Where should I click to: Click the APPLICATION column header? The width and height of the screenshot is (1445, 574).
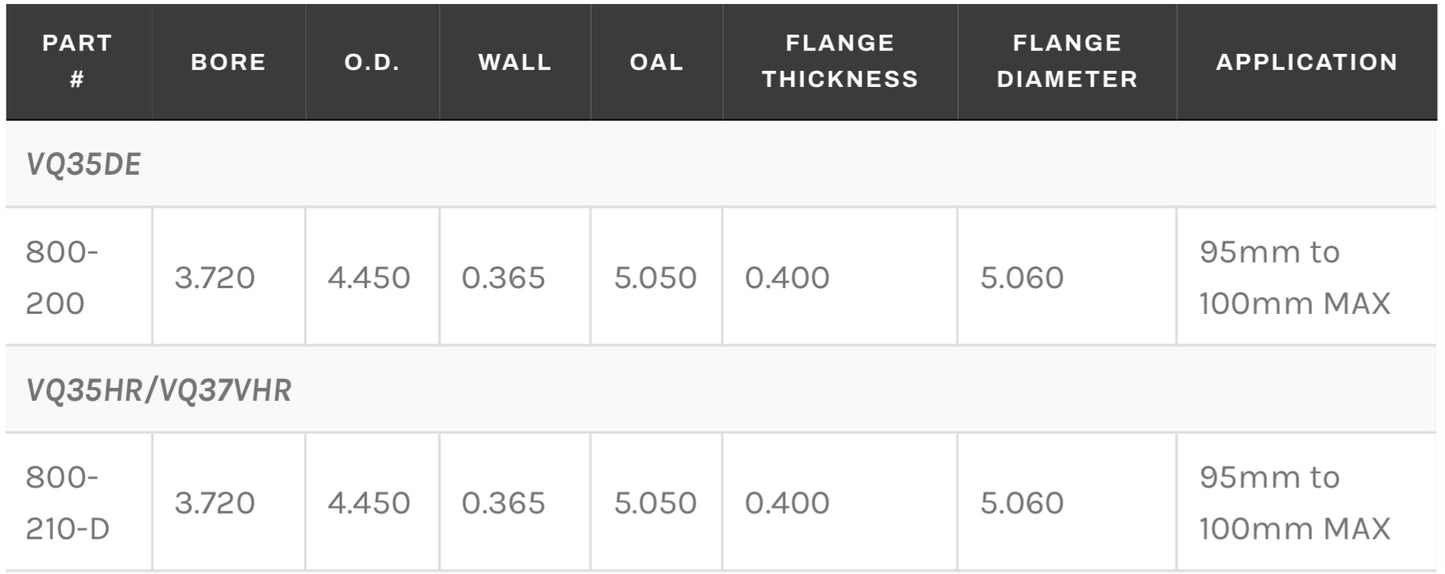click(x=1306, y=62)
